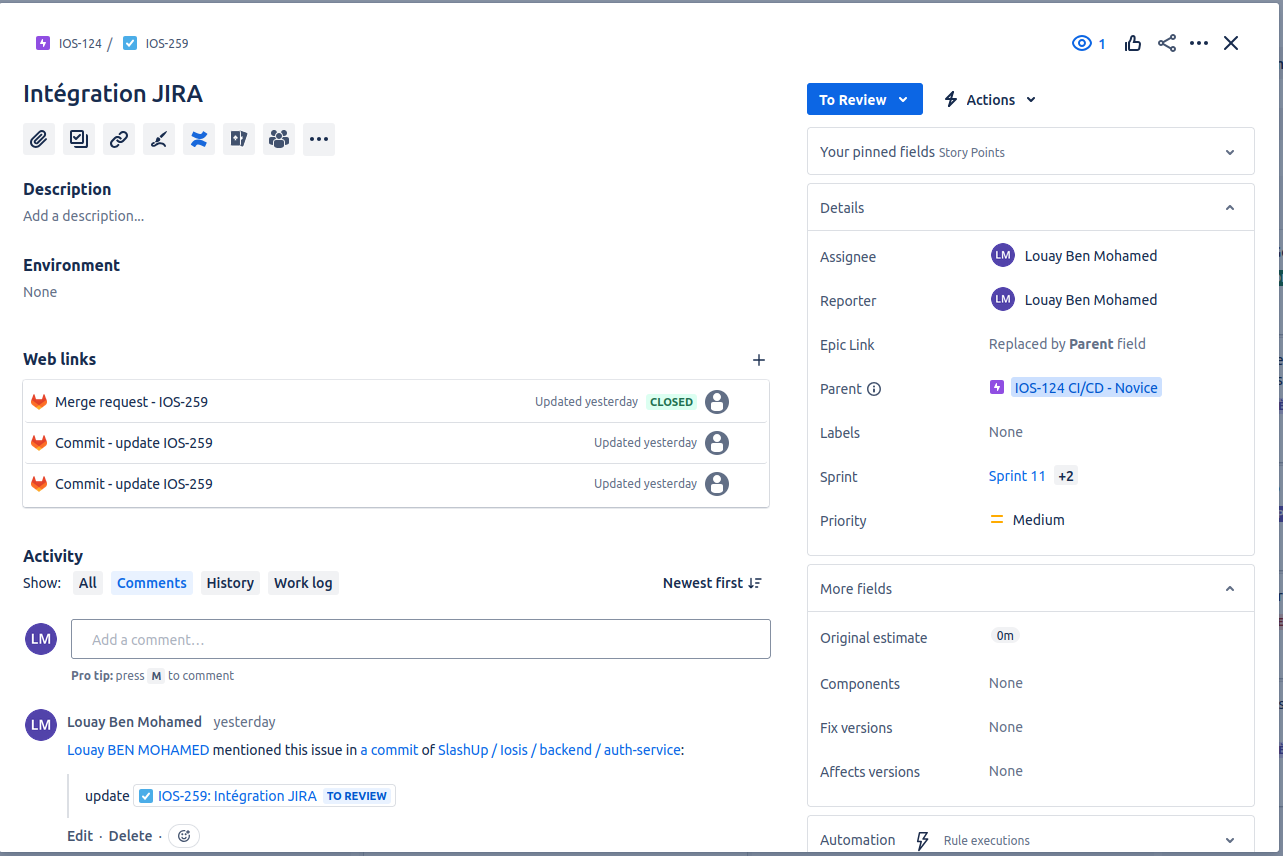This screenshot has height=856, width=1283.
Task: Select the add child issue icon
Action: pyautogui.click(x=79, y=139)
